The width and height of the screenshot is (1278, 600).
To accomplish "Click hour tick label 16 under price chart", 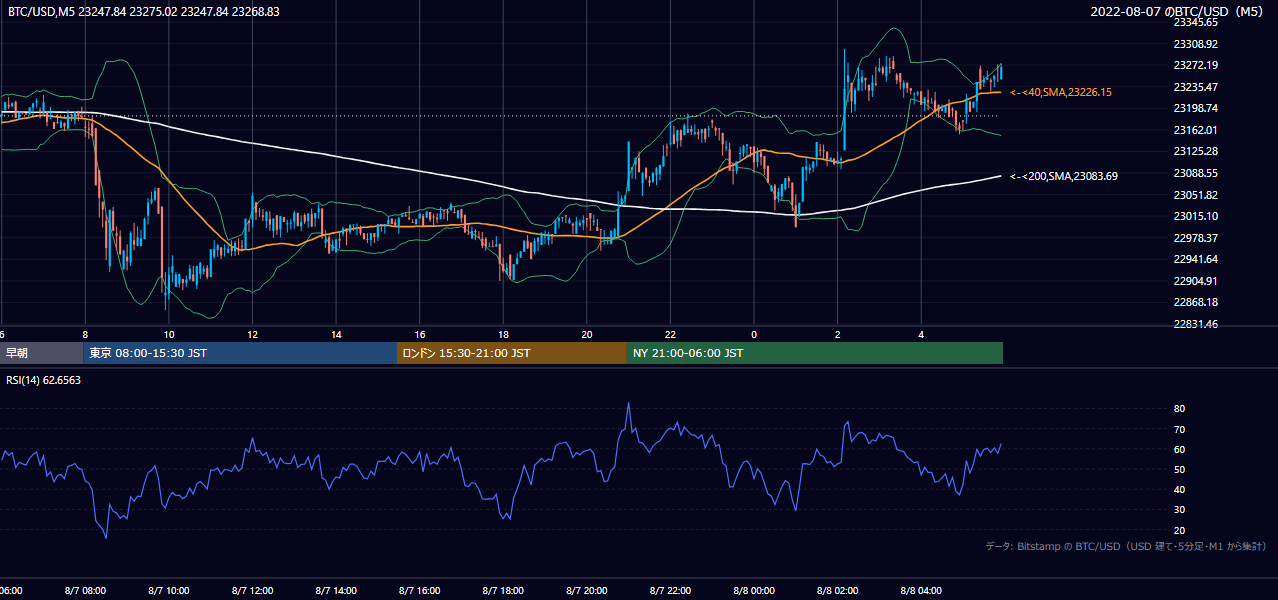I will (420, 334).
